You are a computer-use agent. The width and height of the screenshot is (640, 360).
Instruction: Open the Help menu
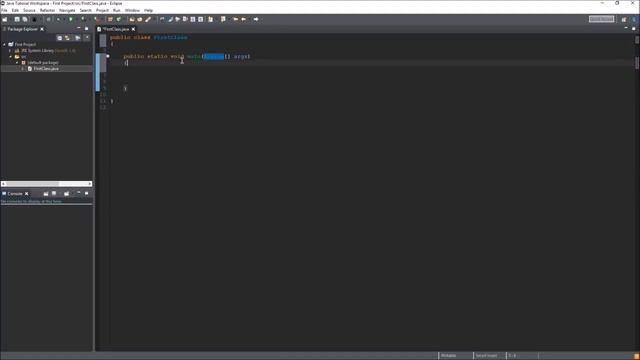[x=149, y=10]
